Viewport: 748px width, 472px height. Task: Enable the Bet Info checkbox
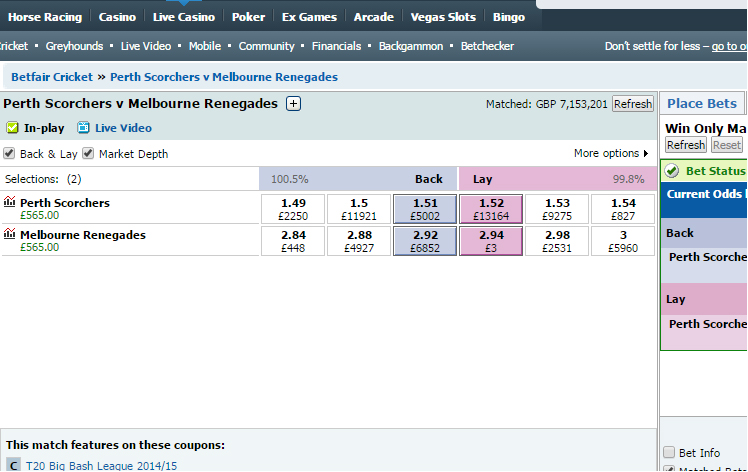pos(669,452)
